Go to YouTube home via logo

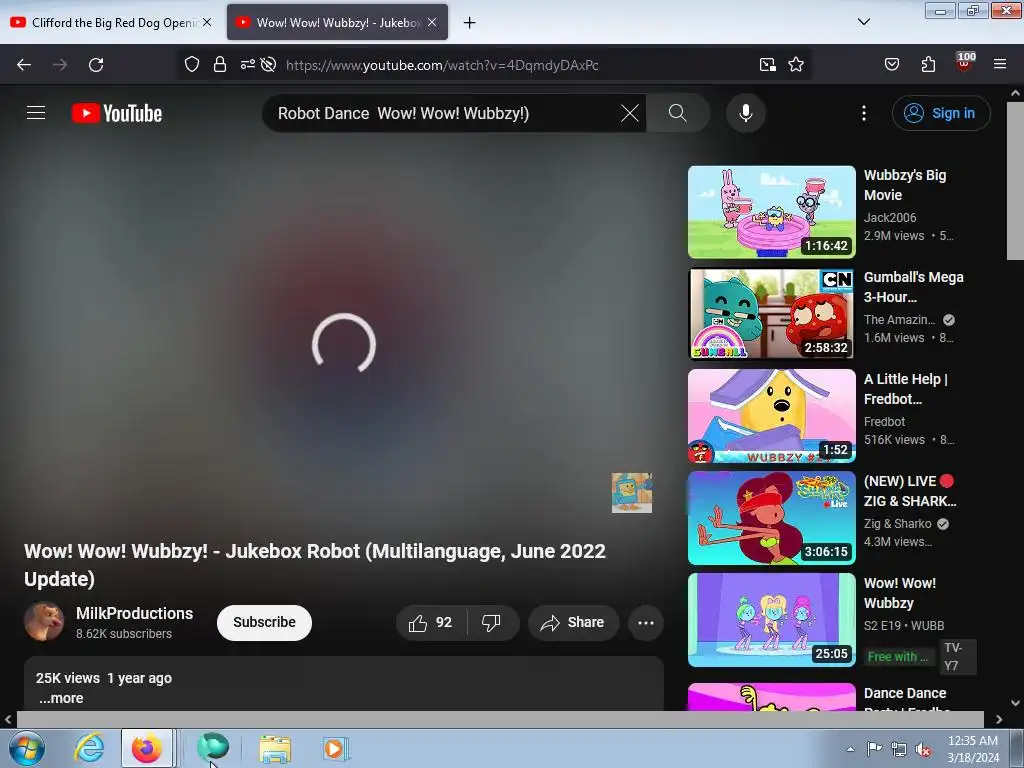[117, 113]
